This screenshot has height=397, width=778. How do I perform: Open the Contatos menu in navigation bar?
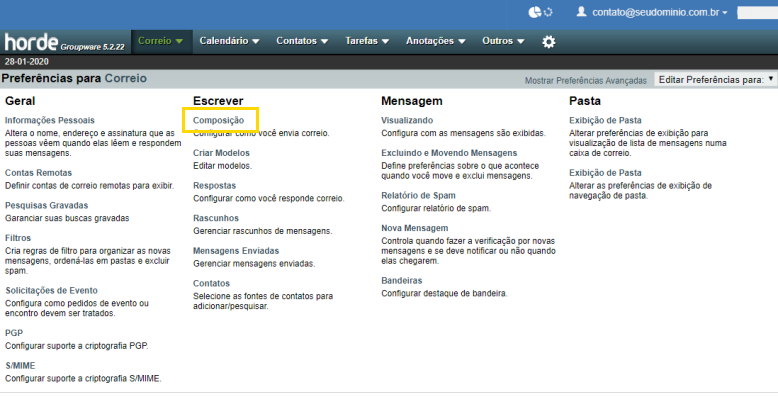click(x=302, y=41)
